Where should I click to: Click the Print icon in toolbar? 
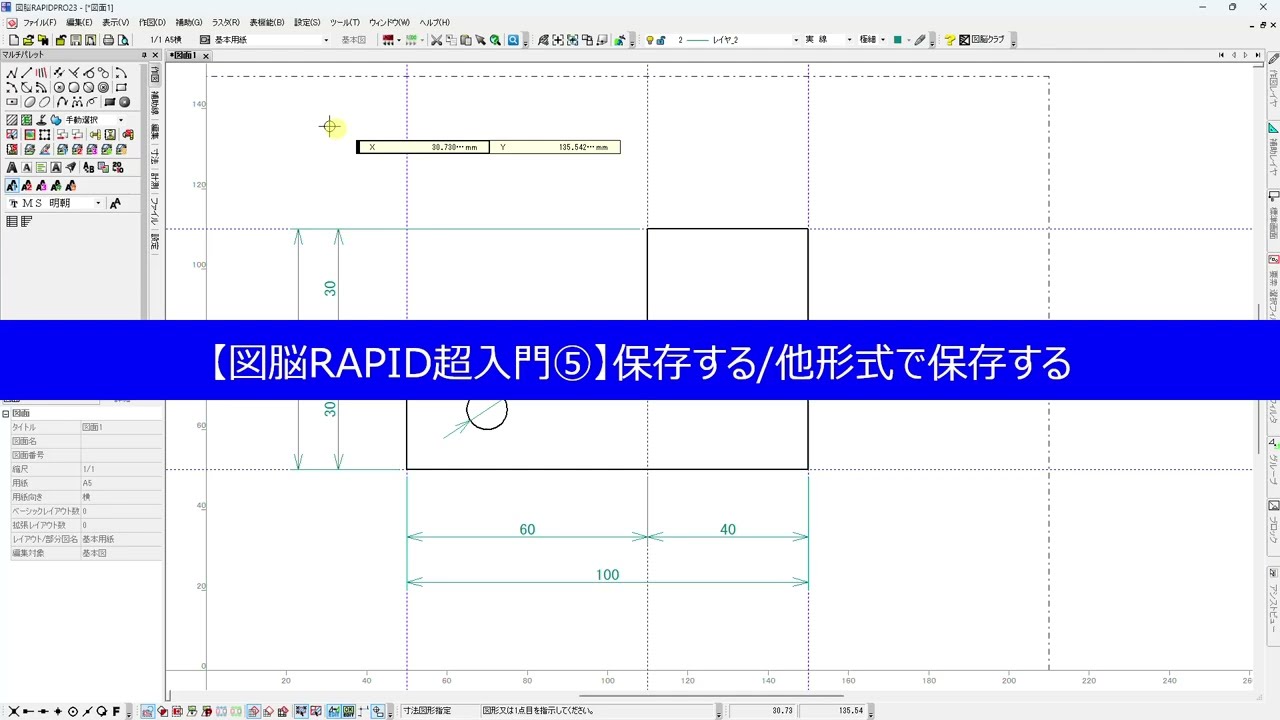pos(108,40)
